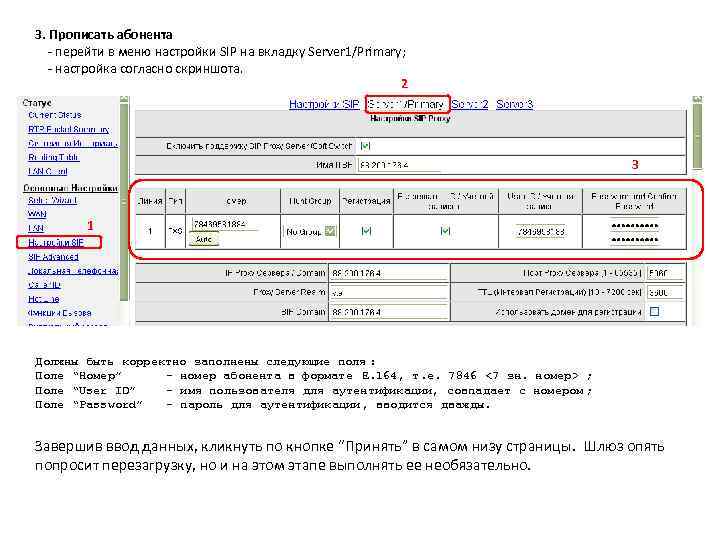This screenshot has height=540, width=720.
Task: Open LAN Client link in sidebar
Action: [48, 171]
